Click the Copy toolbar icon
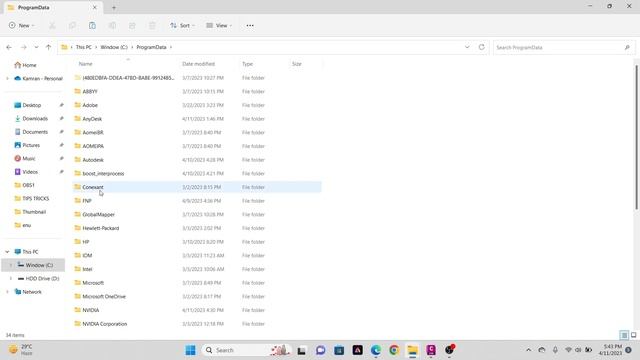Image resolution: width=640 pixels, height=360 pixels. click(x=72, y=26)
